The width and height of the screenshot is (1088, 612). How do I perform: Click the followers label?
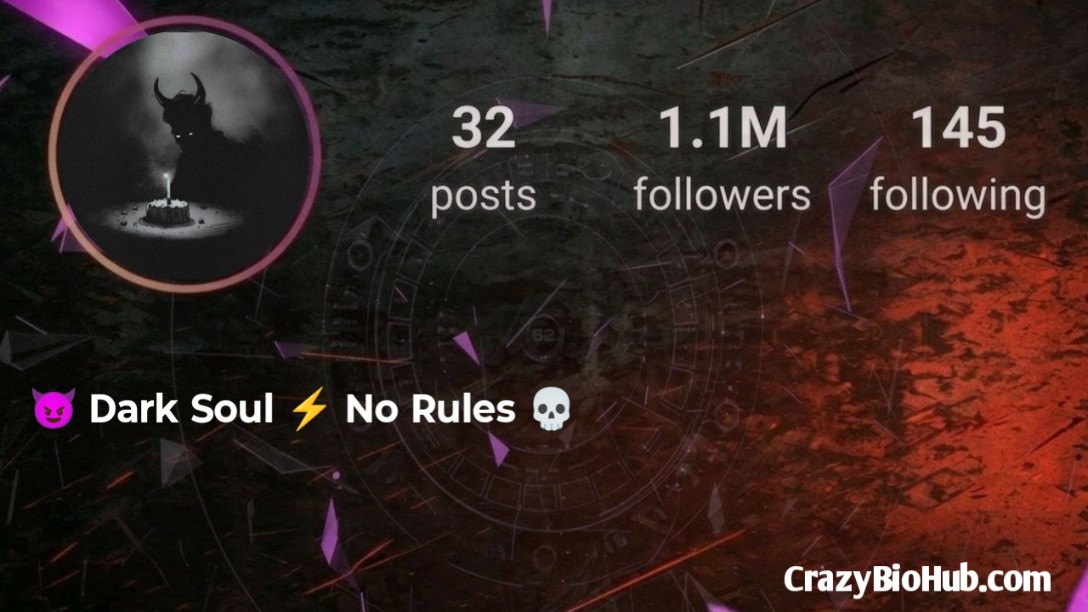click(x=722, y=194)
